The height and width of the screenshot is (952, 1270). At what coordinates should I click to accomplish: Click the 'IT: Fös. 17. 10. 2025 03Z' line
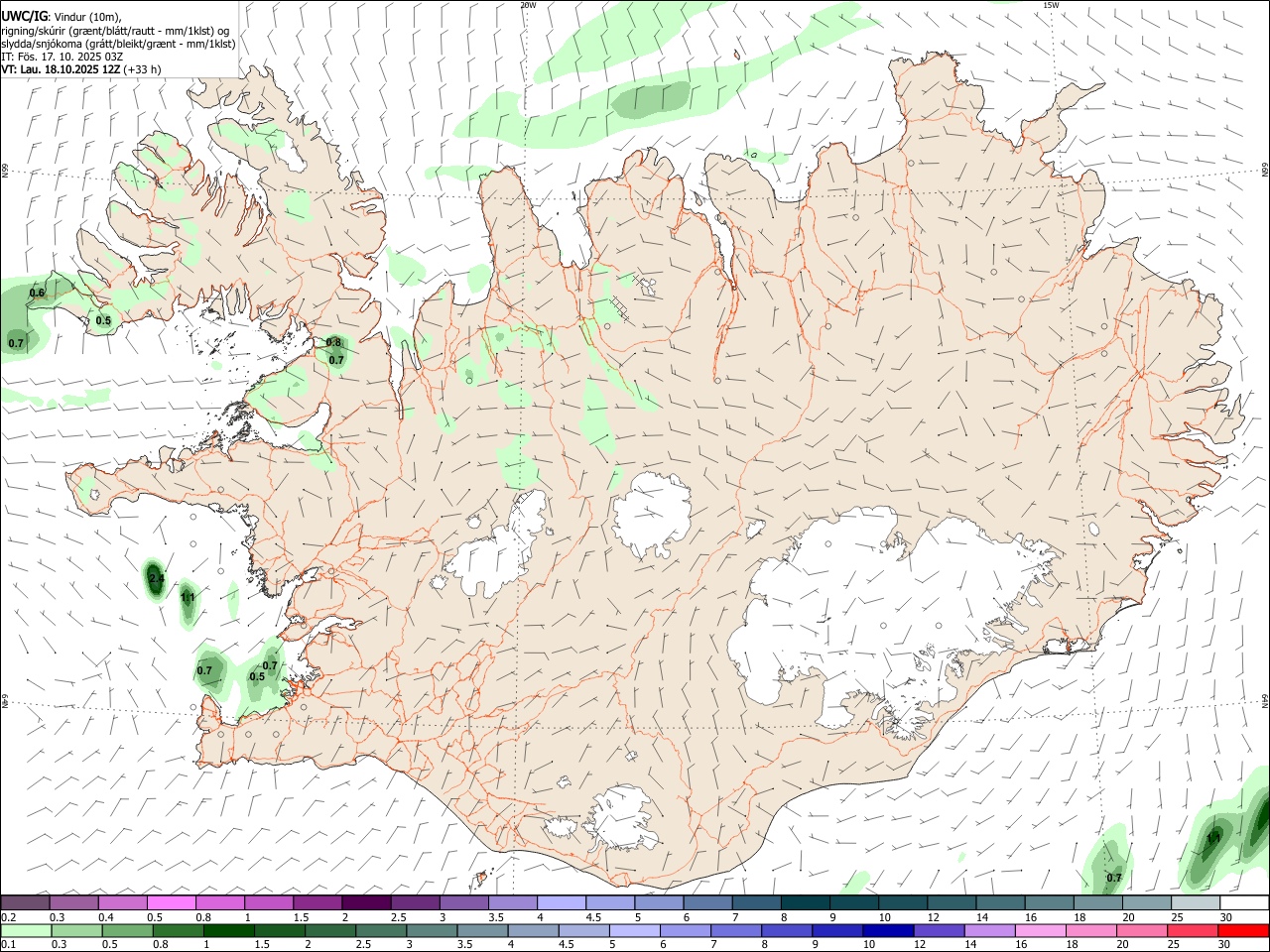(62, 57)
